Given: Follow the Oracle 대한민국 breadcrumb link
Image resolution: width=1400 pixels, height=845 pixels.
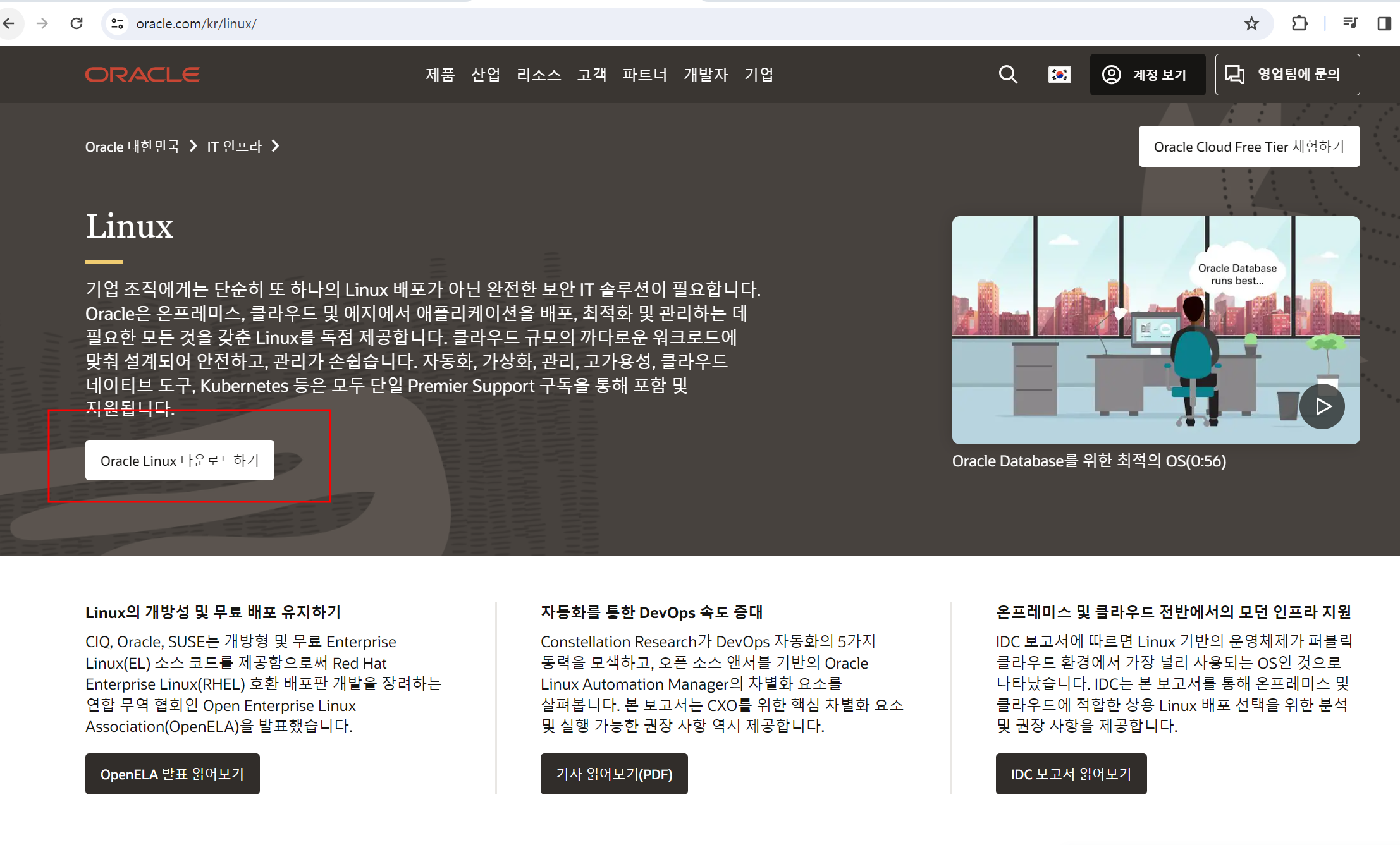Looking at the screenshot, I should tap(132, 147).
